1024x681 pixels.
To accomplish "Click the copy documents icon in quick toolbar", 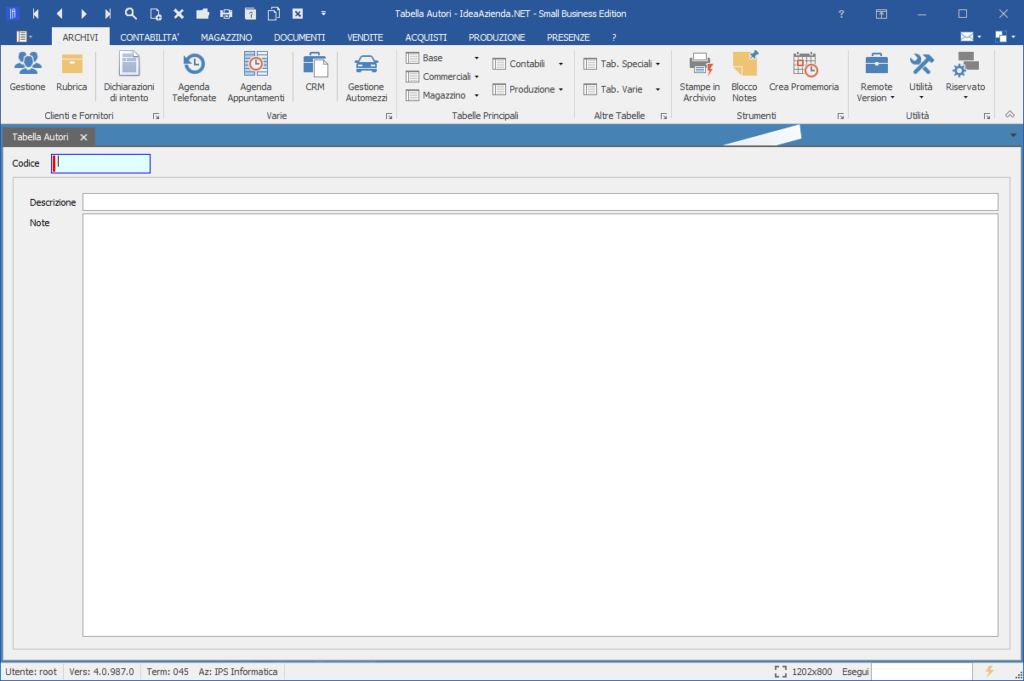I will (274, 13).
